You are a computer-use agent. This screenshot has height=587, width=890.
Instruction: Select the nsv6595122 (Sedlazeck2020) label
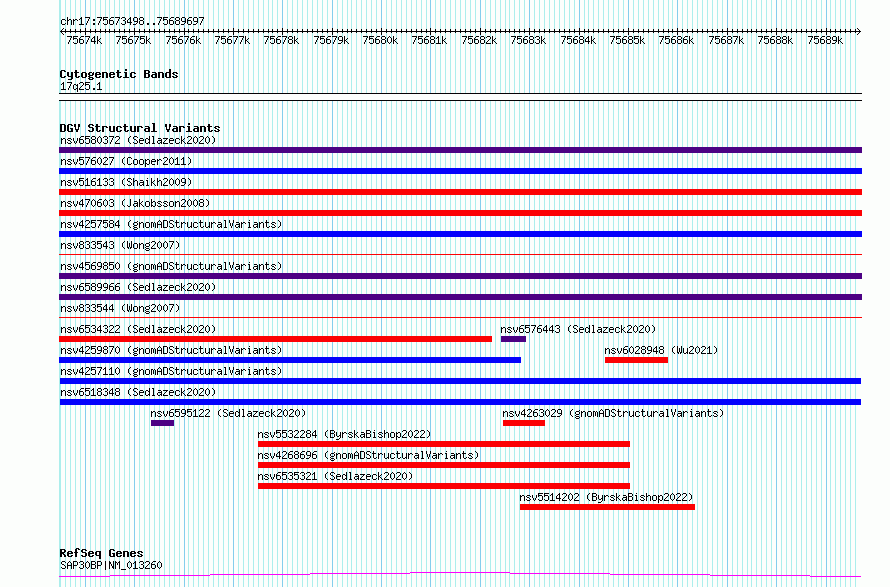tap(228, 413)
